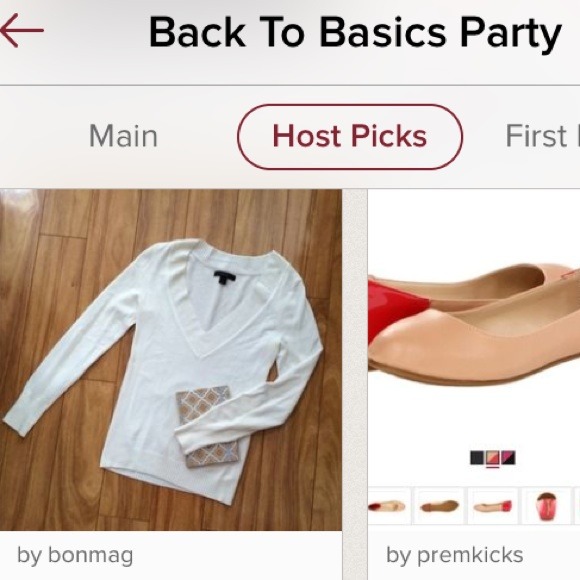
Task: Choose the nude and red color swatch
Action: tap(492, 458)
